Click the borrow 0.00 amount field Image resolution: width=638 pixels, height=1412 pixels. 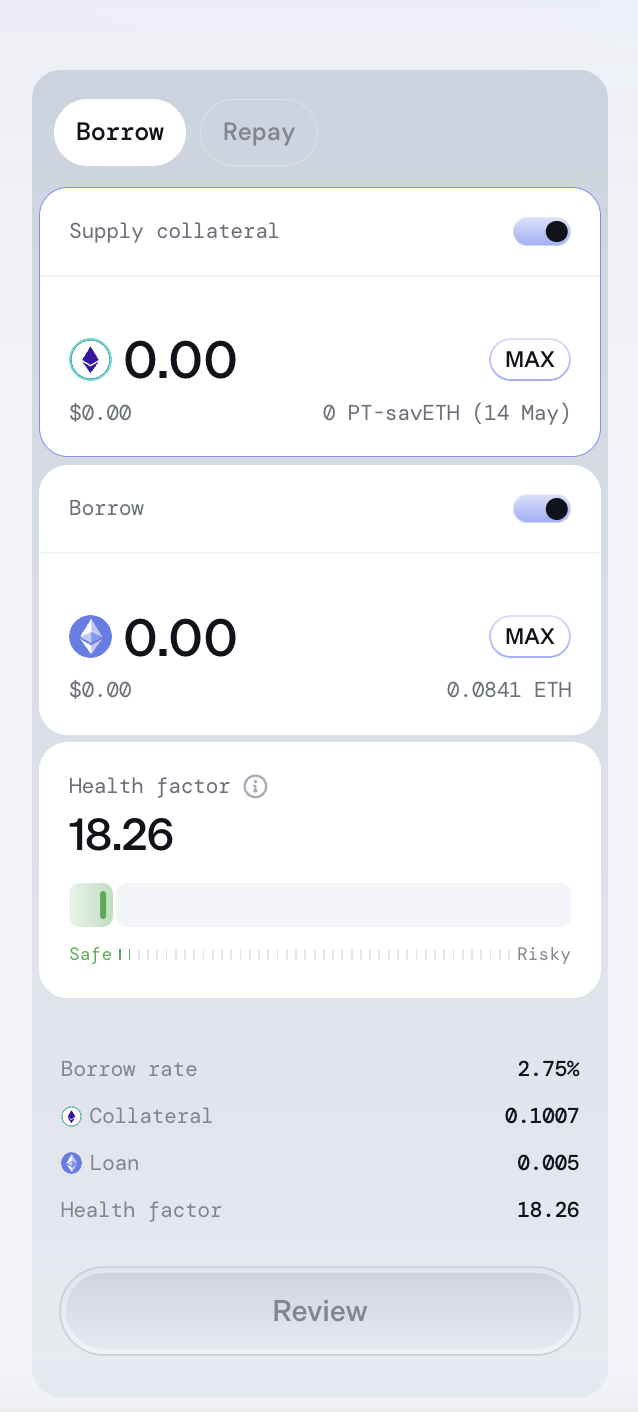180,637
